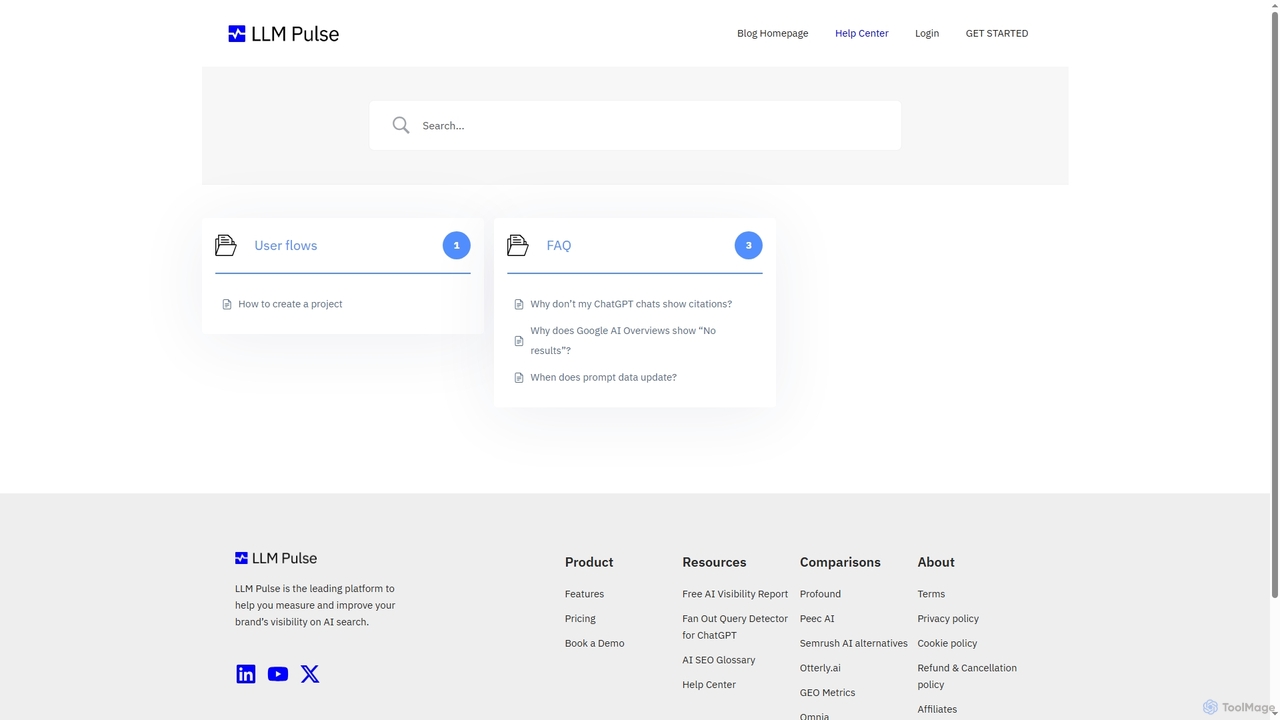Open Affiliates footer link
The image size is (1280, 720).
click(937, 709)
